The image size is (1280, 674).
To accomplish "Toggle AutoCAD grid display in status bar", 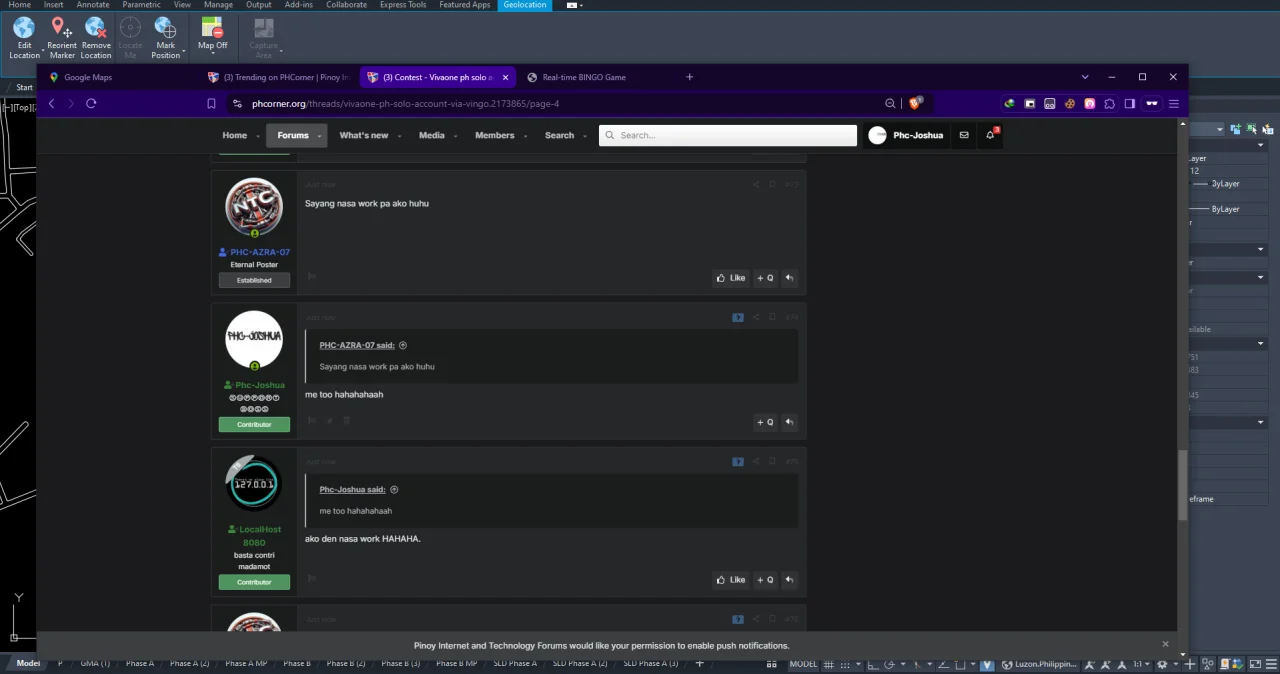I will (827, 664).
